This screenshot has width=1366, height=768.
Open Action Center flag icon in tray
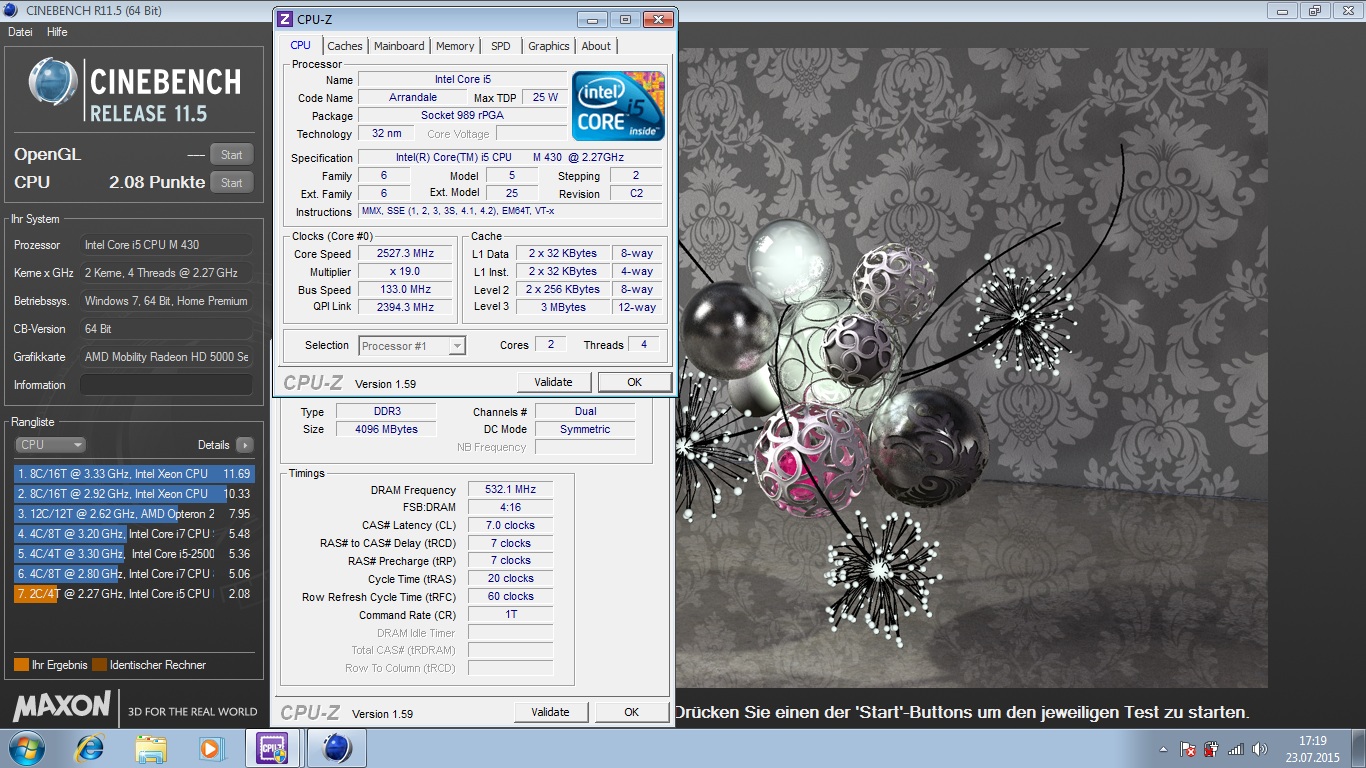pyautogui.click(x=1188, y=748)
